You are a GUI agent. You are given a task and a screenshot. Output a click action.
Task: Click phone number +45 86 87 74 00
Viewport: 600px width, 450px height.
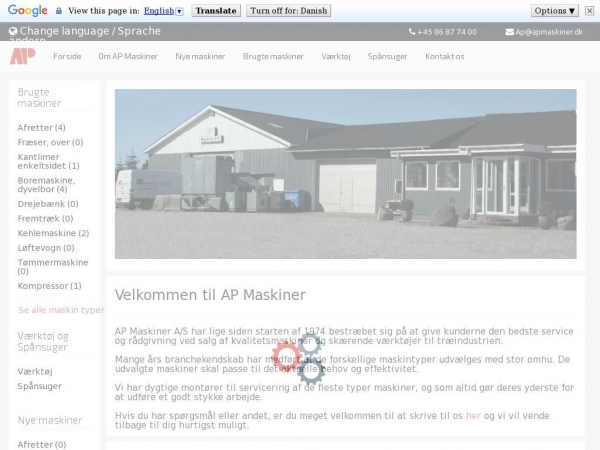[447, 32]
